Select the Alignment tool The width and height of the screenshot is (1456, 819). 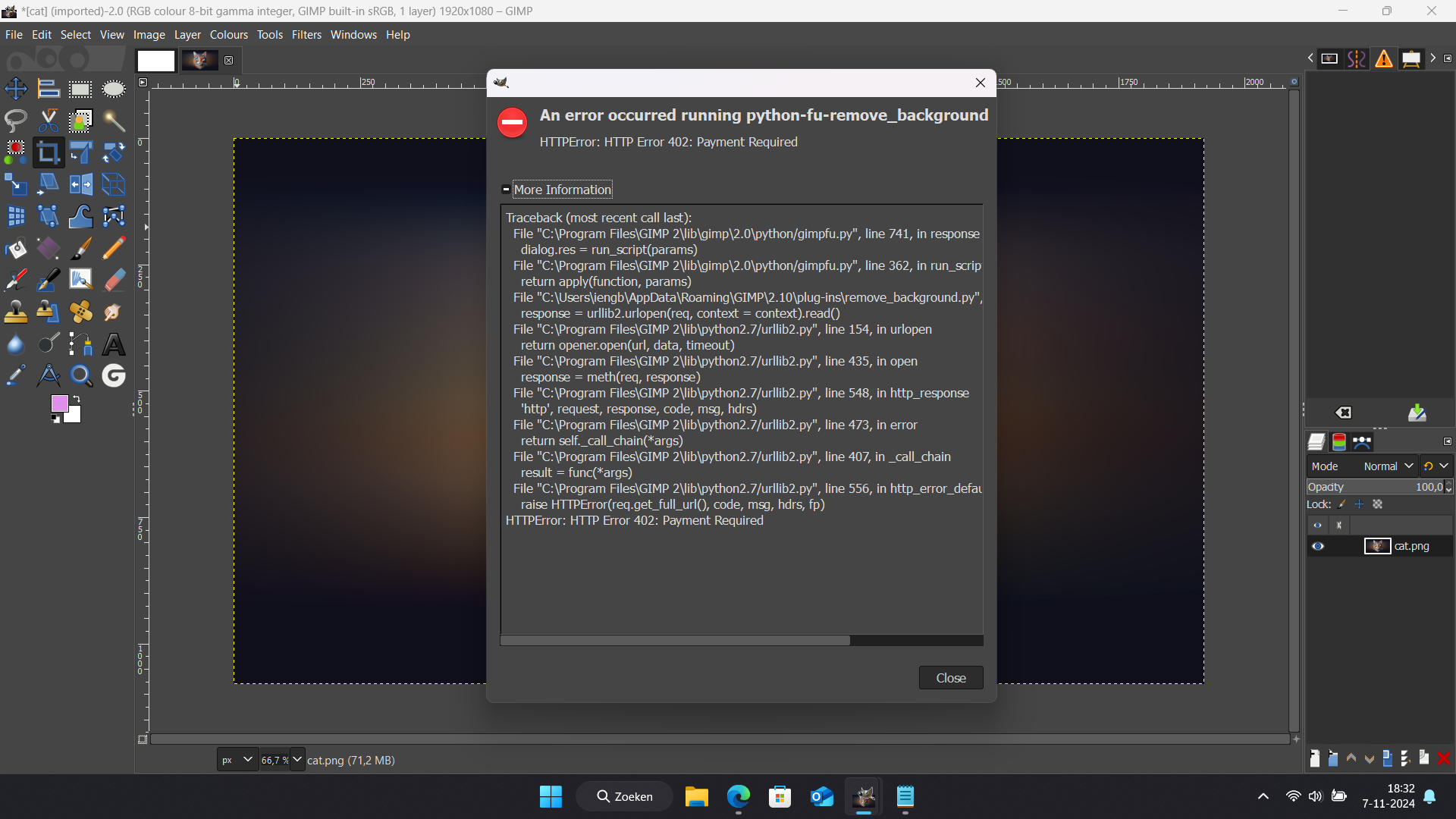pyautogui.click(x=49, y=89)
